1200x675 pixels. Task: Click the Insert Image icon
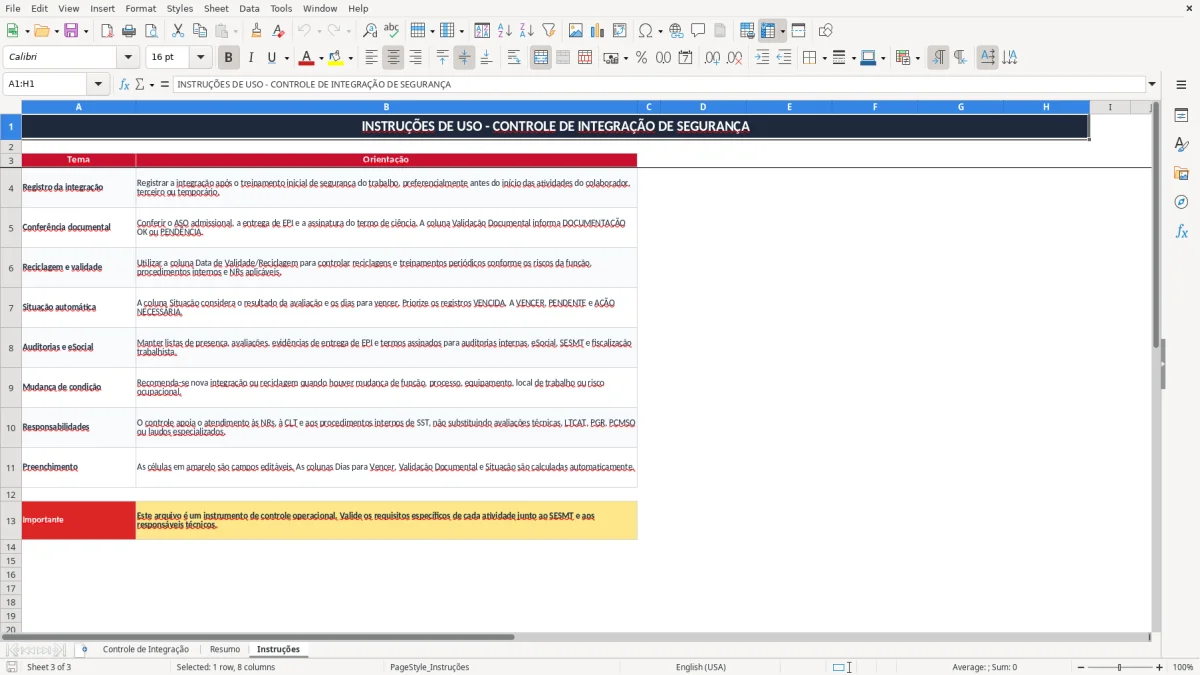575,31
